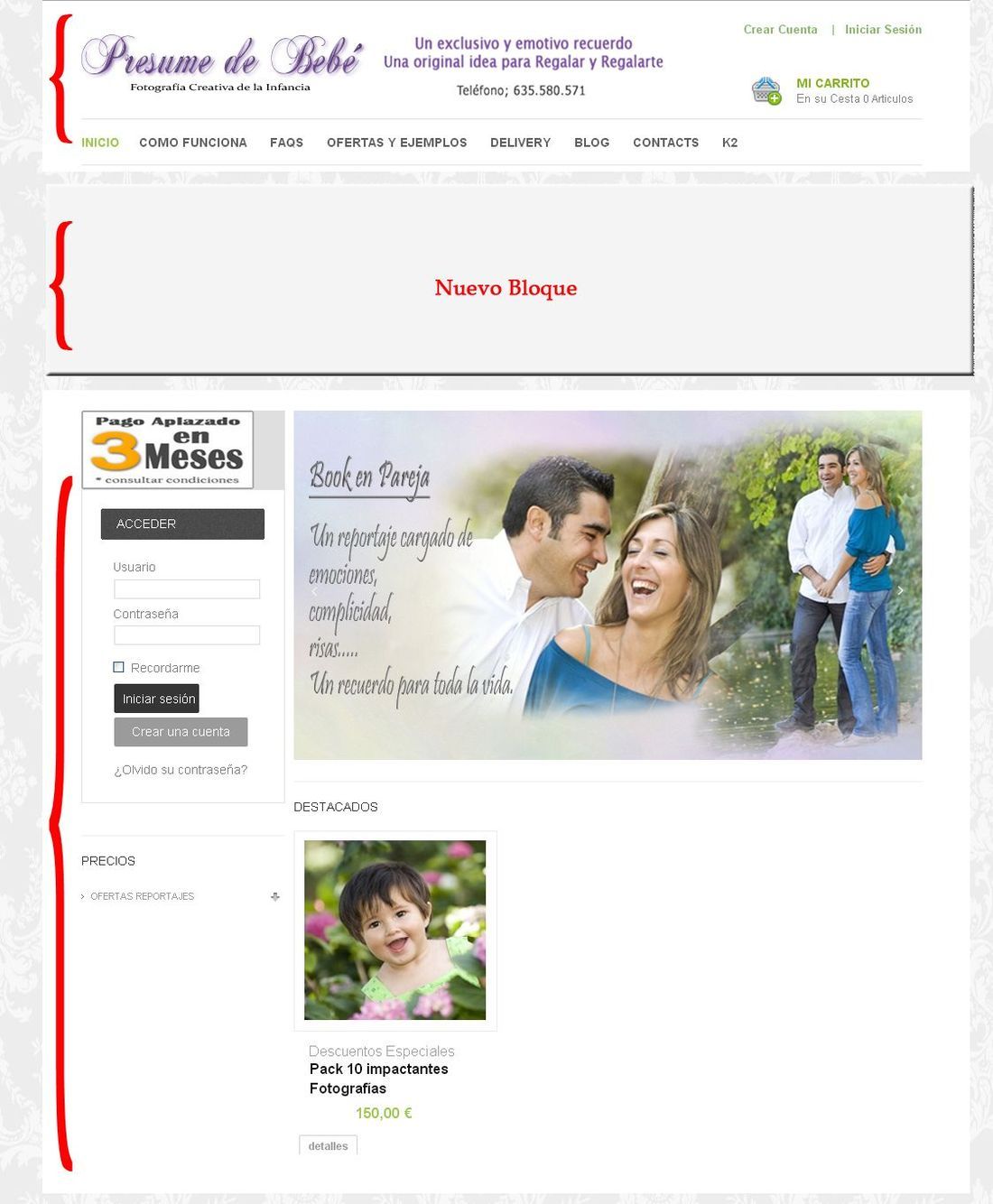Screen dimensions: 993x1204
Task: Click ¿Olvido su contraseña? link
Action: (x=181, y=770)
